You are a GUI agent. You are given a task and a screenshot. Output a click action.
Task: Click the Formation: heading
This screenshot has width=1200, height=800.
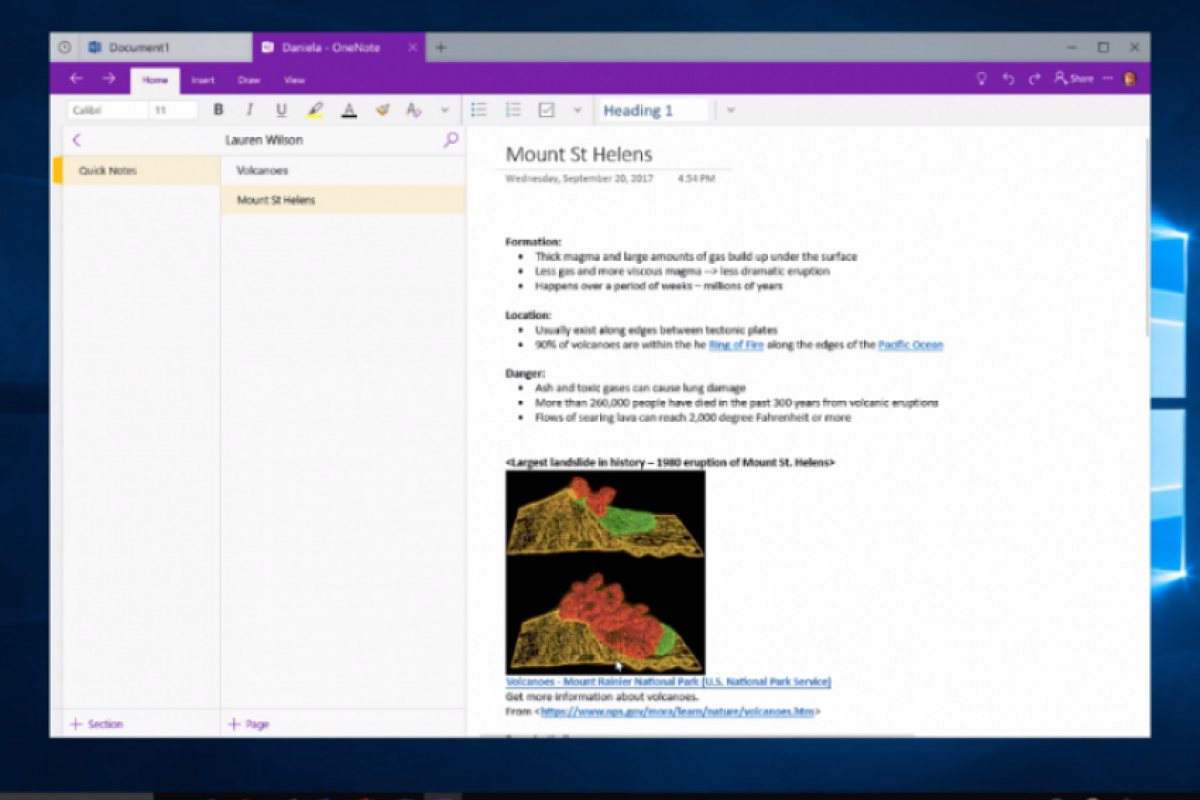click(x=533, y=242)
